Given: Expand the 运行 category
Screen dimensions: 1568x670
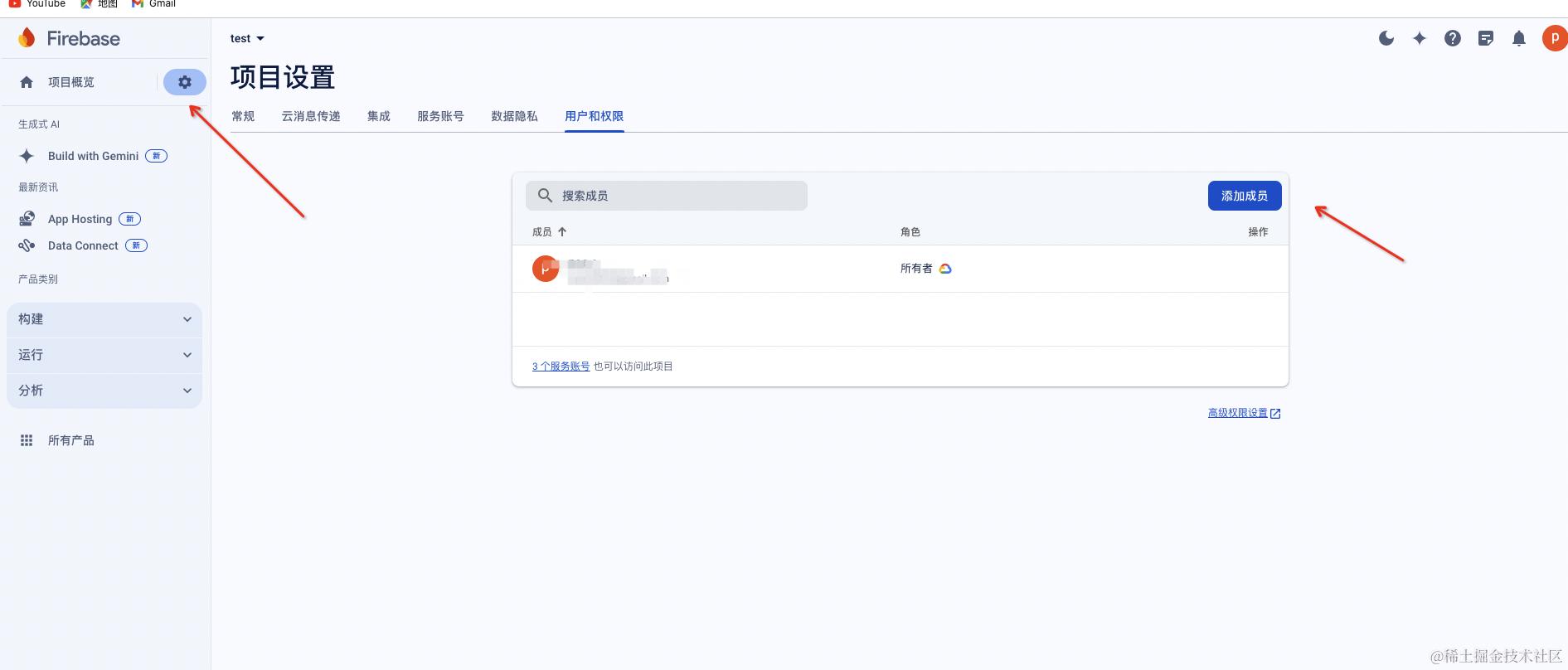Looking at the screenshot, I should click(x=104, y=355).
